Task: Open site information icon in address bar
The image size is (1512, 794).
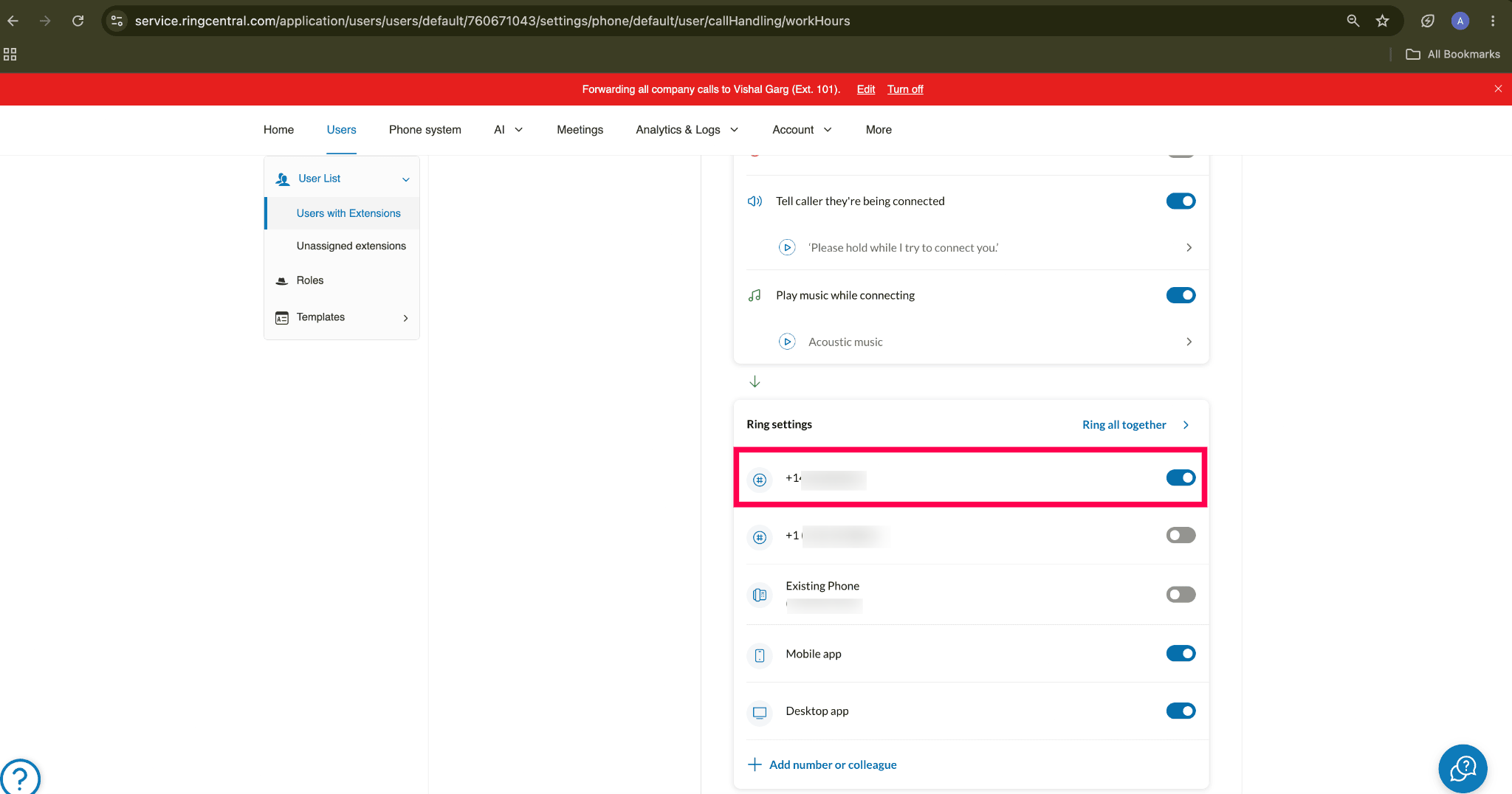Action: click(x=117, y=21)
